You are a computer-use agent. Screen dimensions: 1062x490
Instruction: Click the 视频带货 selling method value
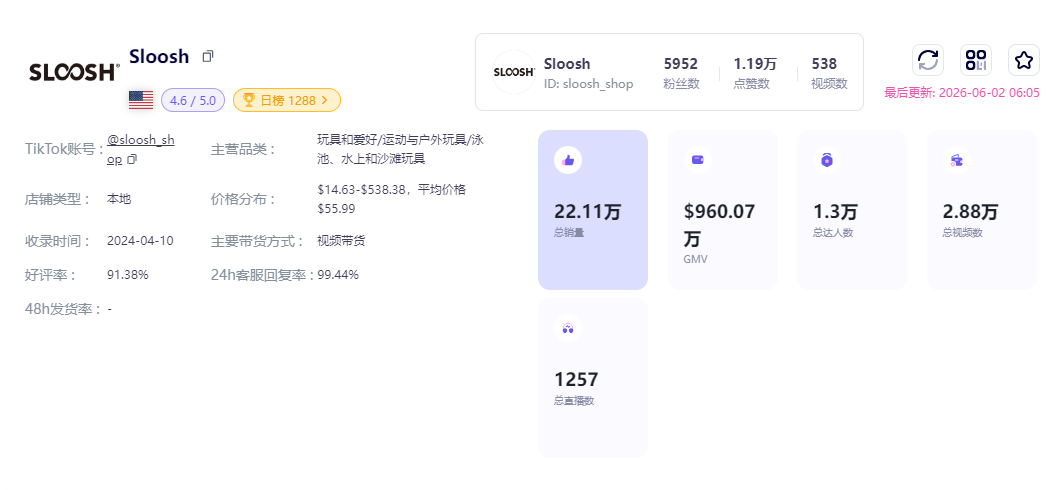pyautogui.click(x=341, y=241)
